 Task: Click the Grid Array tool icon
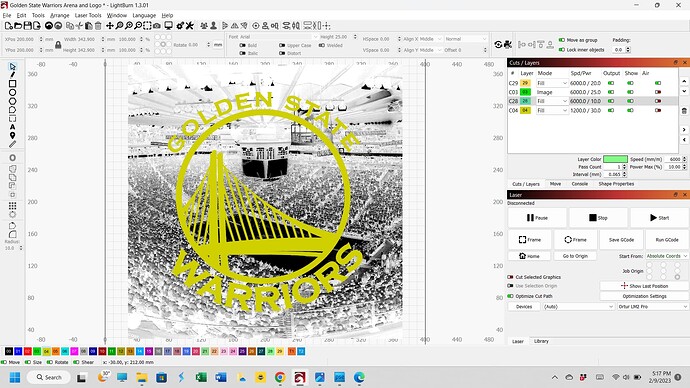coord(12,206)
